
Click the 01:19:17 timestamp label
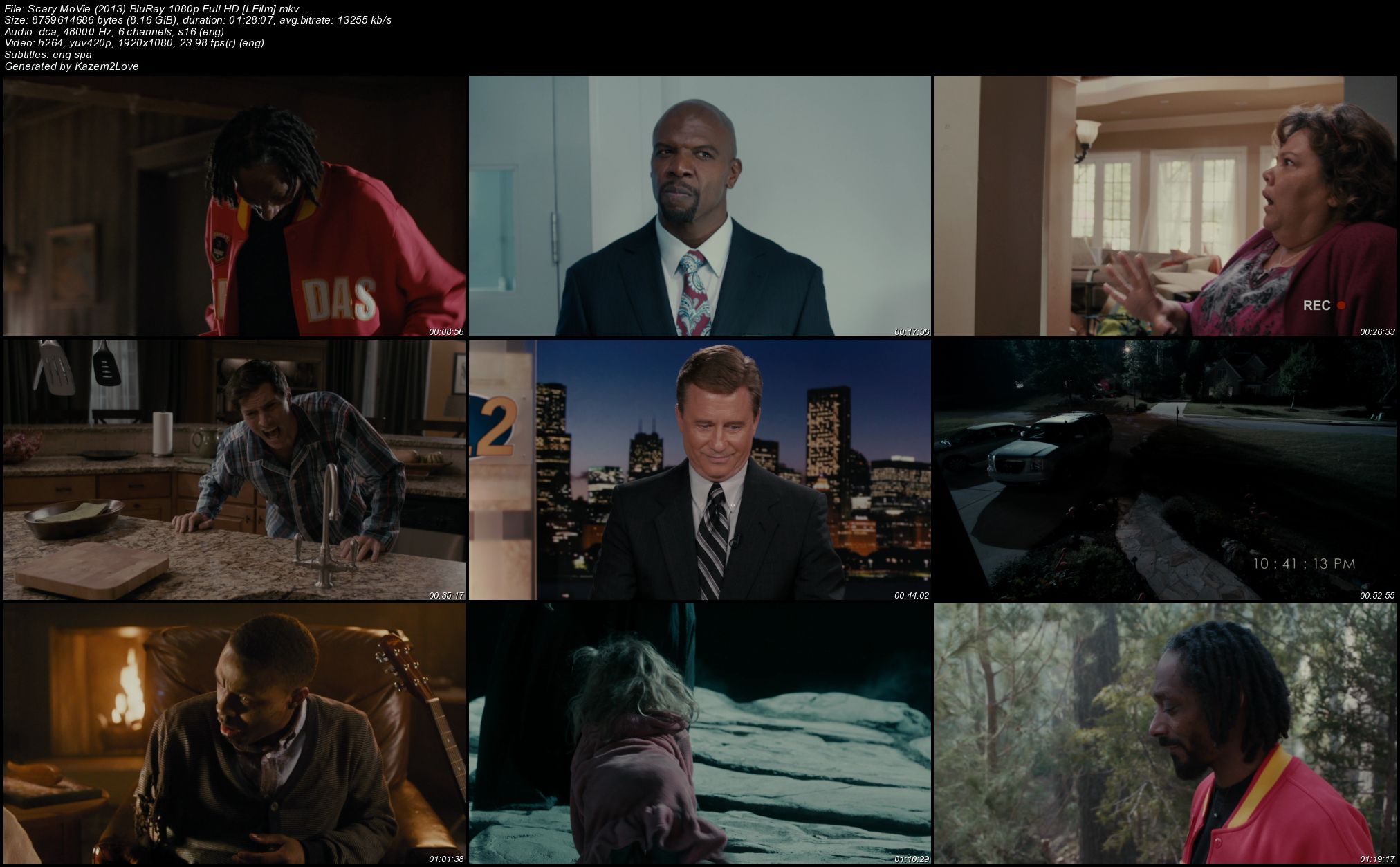1377,859
